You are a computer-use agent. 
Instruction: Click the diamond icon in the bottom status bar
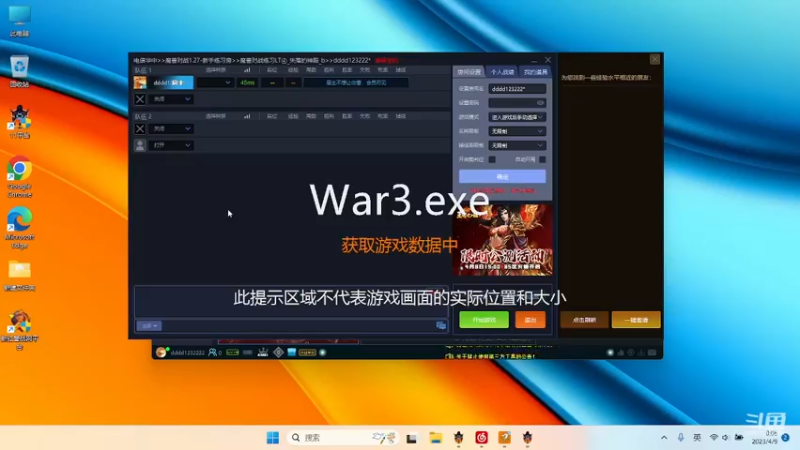coord(278,352)
